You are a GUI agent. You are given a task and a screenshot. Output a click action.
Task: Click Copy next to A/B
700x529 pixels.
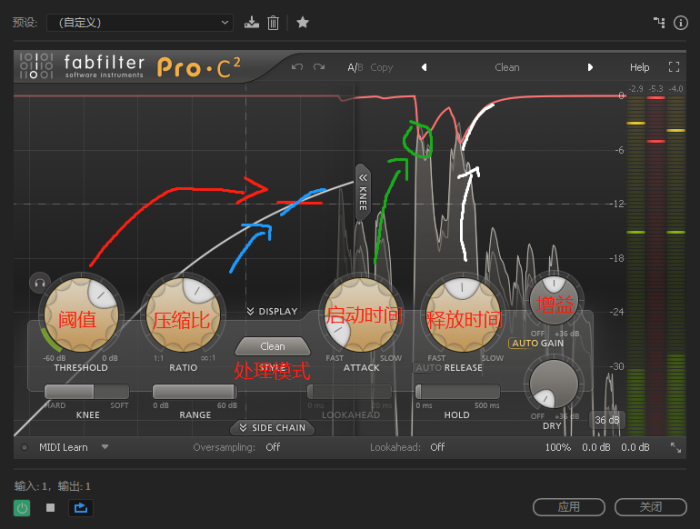tap(381, 67)
